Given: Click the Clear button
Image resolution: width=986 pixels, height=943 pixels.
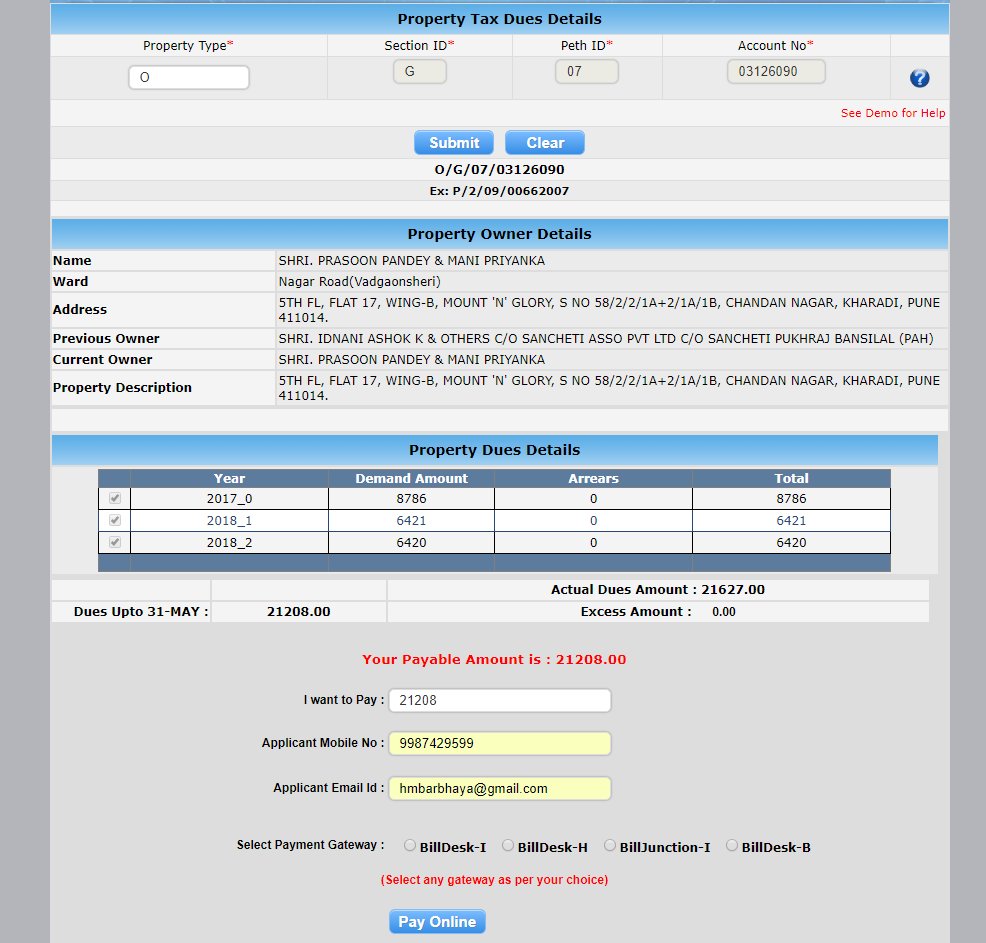Looking at the screenshot, I should coord(545,143).
